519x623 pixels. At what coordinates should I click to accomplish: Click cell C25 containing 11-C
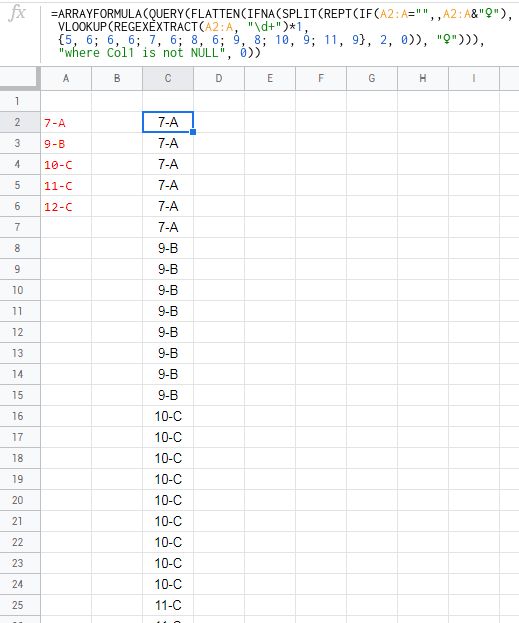click(x=168, y=606)
